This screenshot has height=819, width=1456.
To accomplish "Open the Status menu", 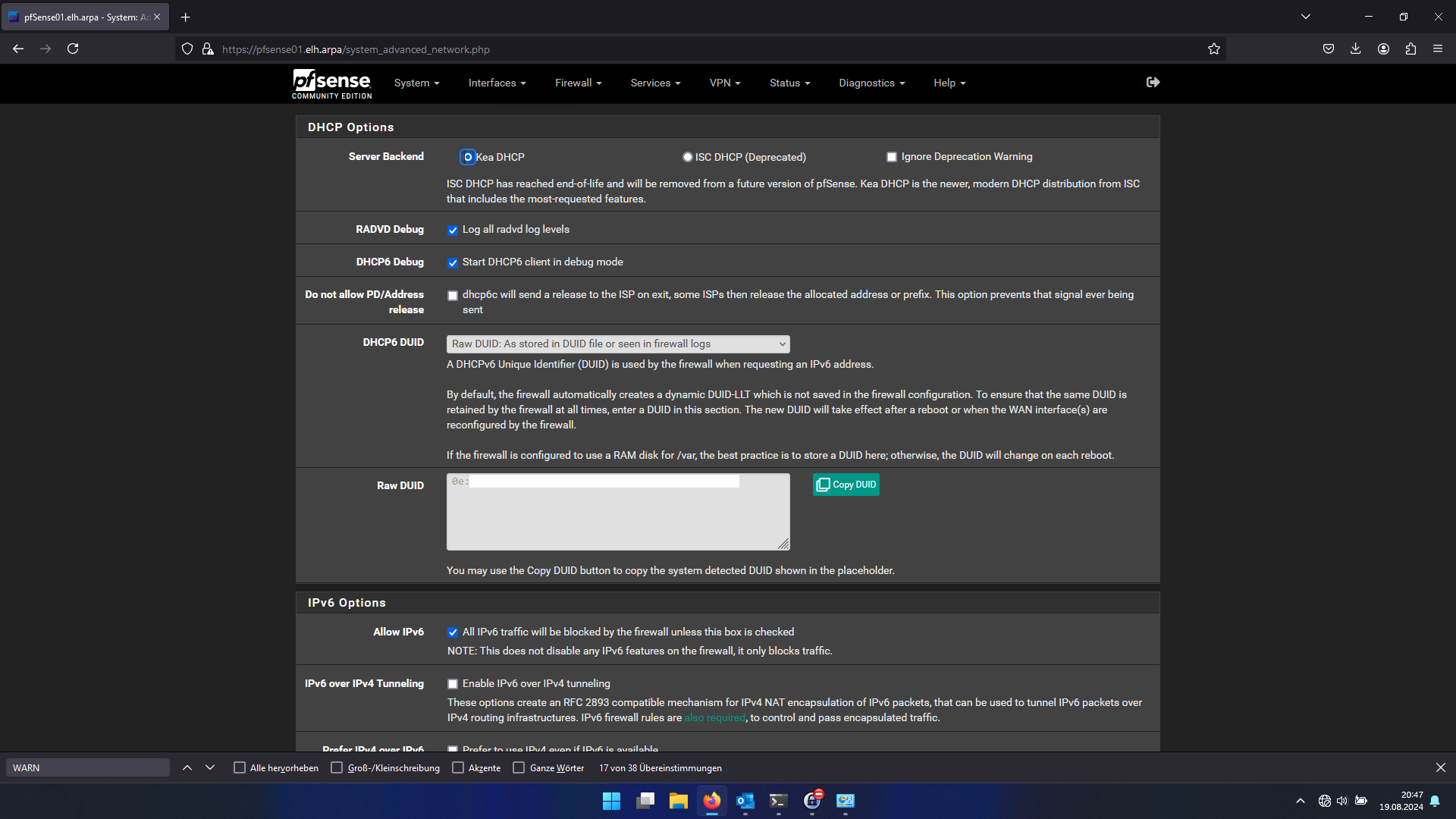I will [x=789, y=83].
